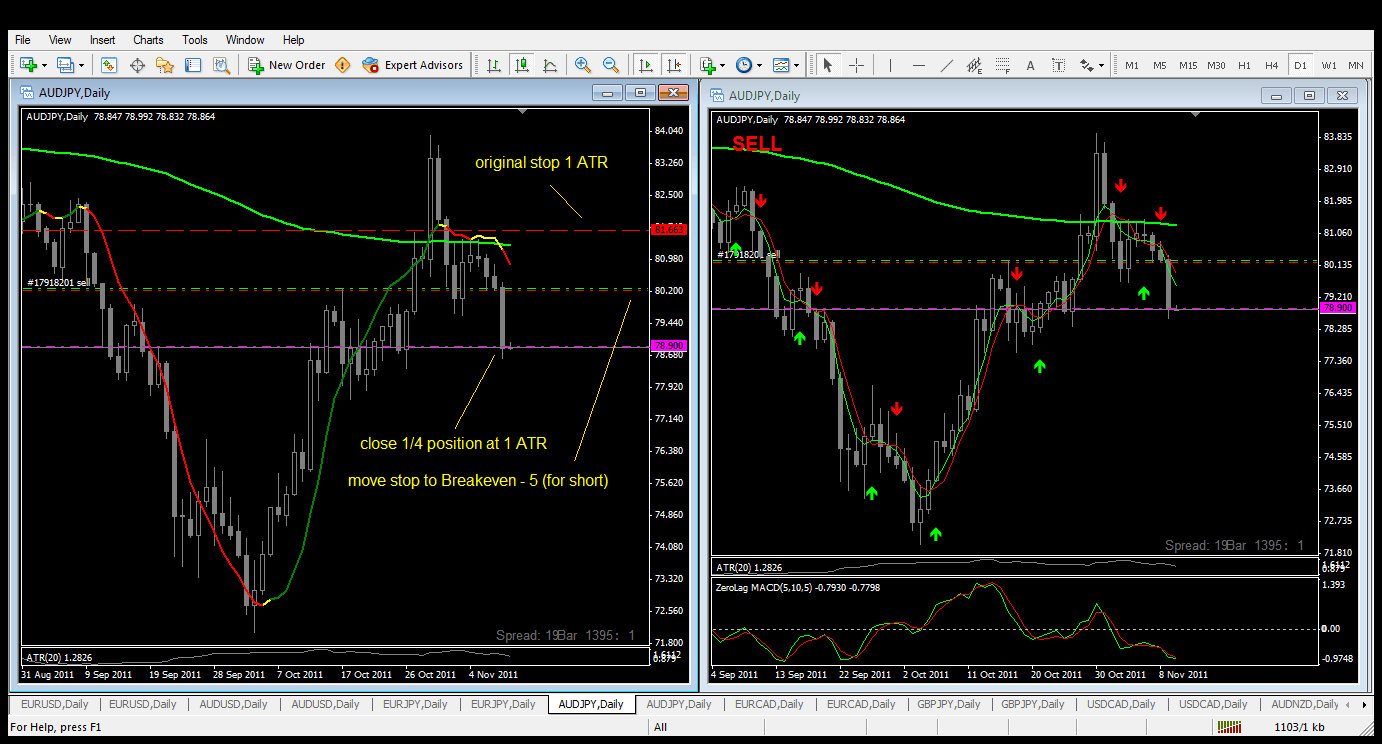Pick the Arrows drawing tool
1382x744 pixels.
(x=1086, y=65)
